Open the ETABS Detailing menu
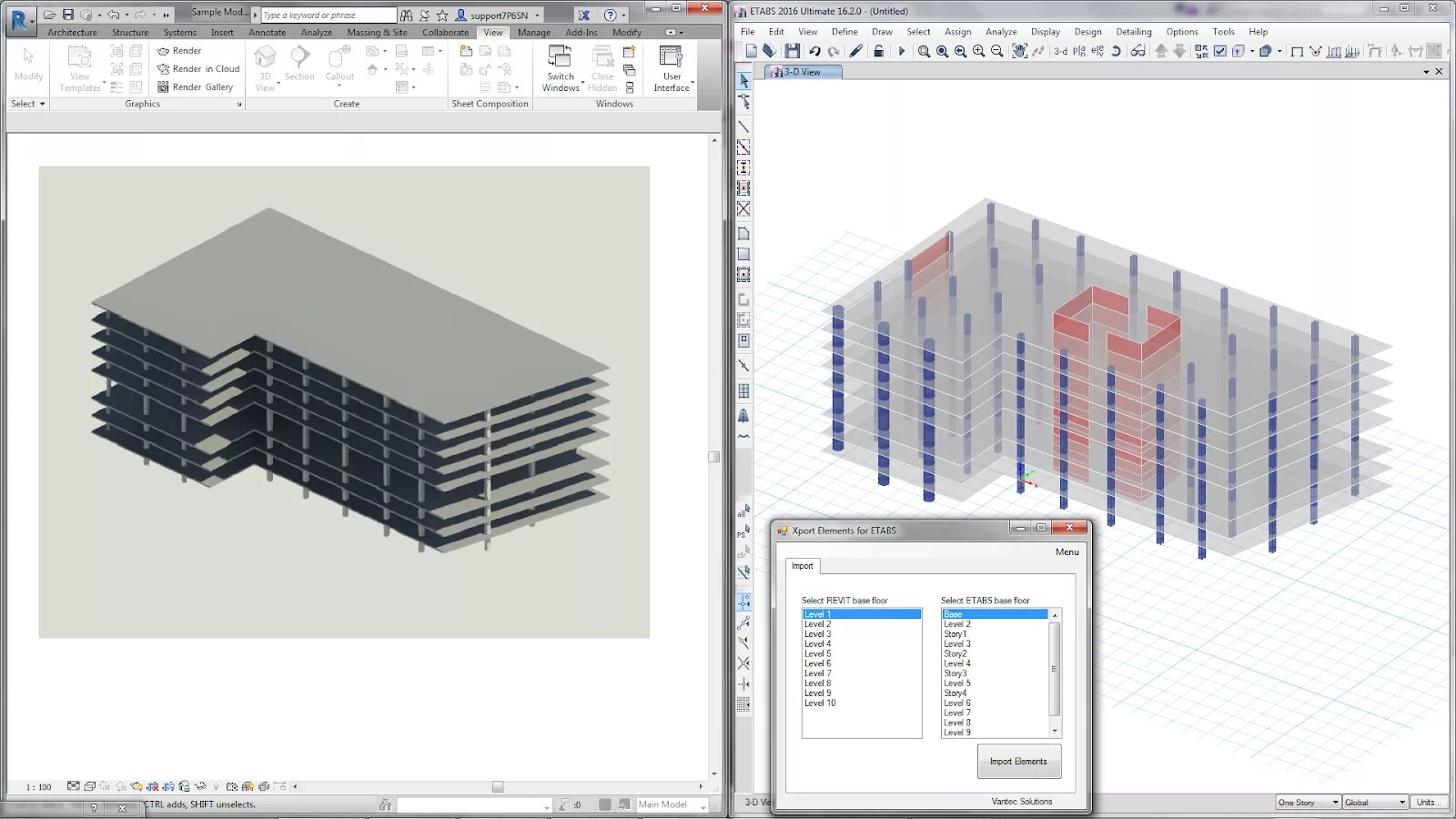 1134,32
